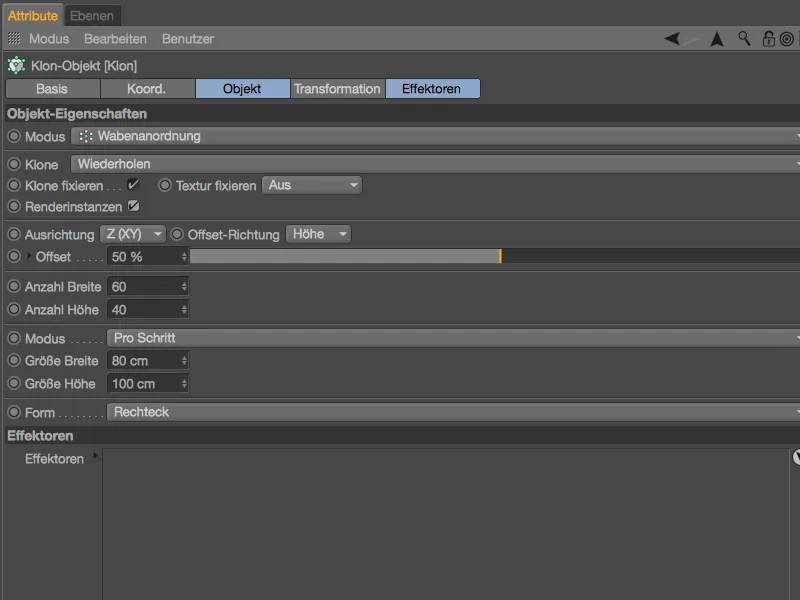Toggle animation dot next to Klone
This screenshot has height=600, width=800.
[x=14, y=164]
